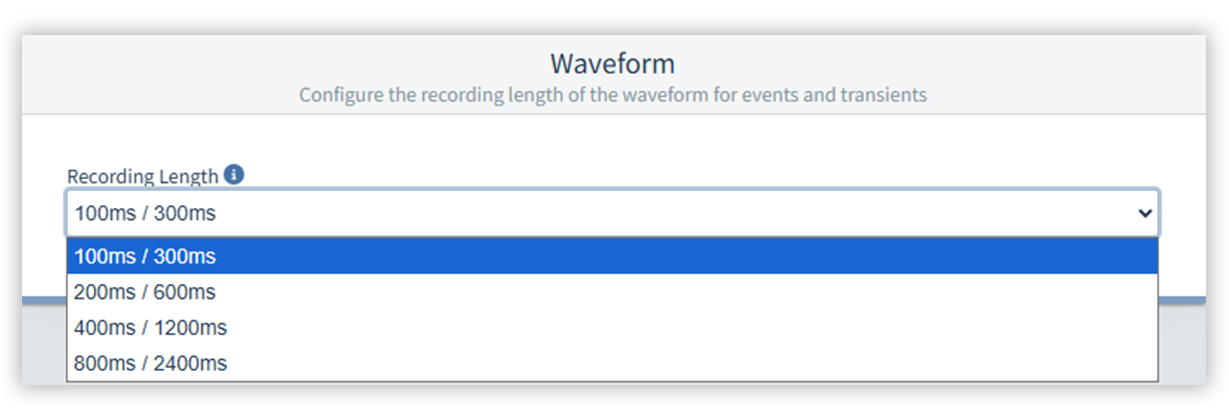Select 800ms / 2400ms from the list

click(150, 364)
